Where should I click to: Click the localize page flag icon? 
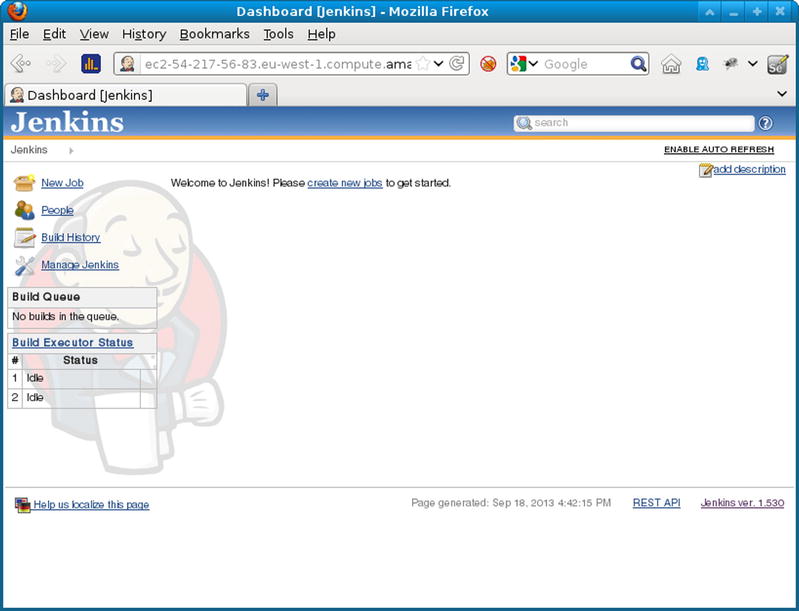(22, 505)
